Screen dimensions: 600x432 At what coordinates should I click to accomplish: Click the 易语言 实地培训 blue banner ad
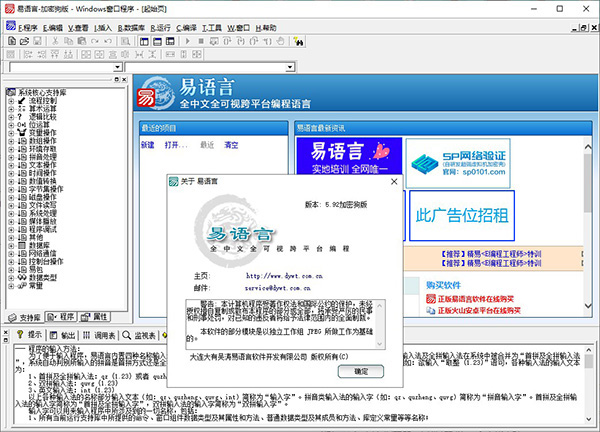[x=349, y=156]
